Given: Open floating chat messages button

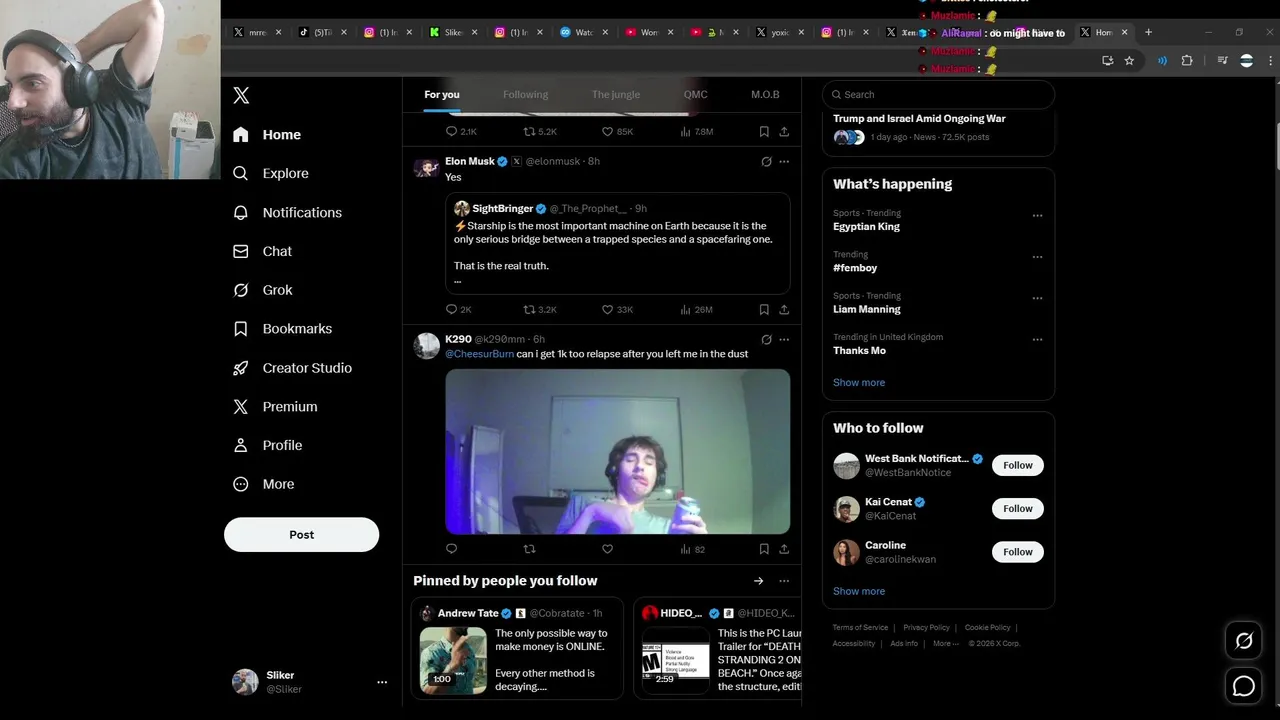Looking at the screenshot, I should pyautogui.click(x=1244, y=686).
